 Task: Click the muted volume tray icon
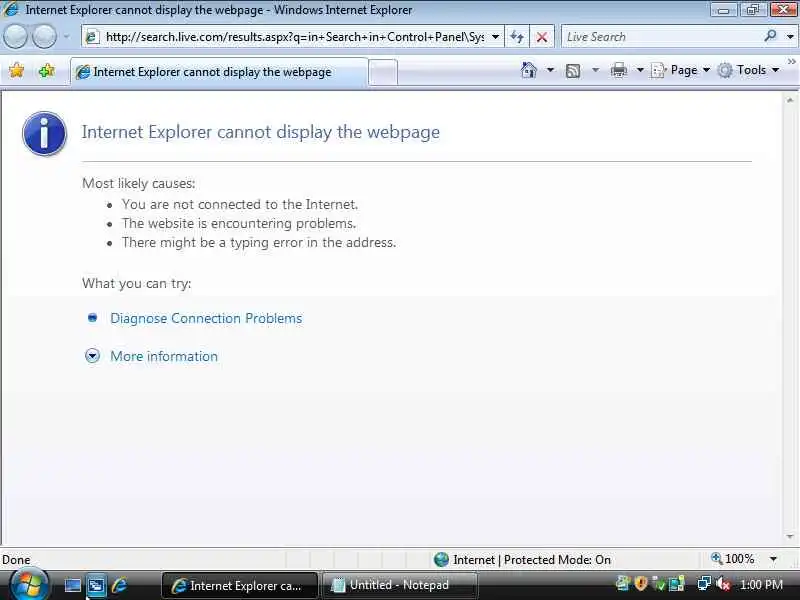722,584
